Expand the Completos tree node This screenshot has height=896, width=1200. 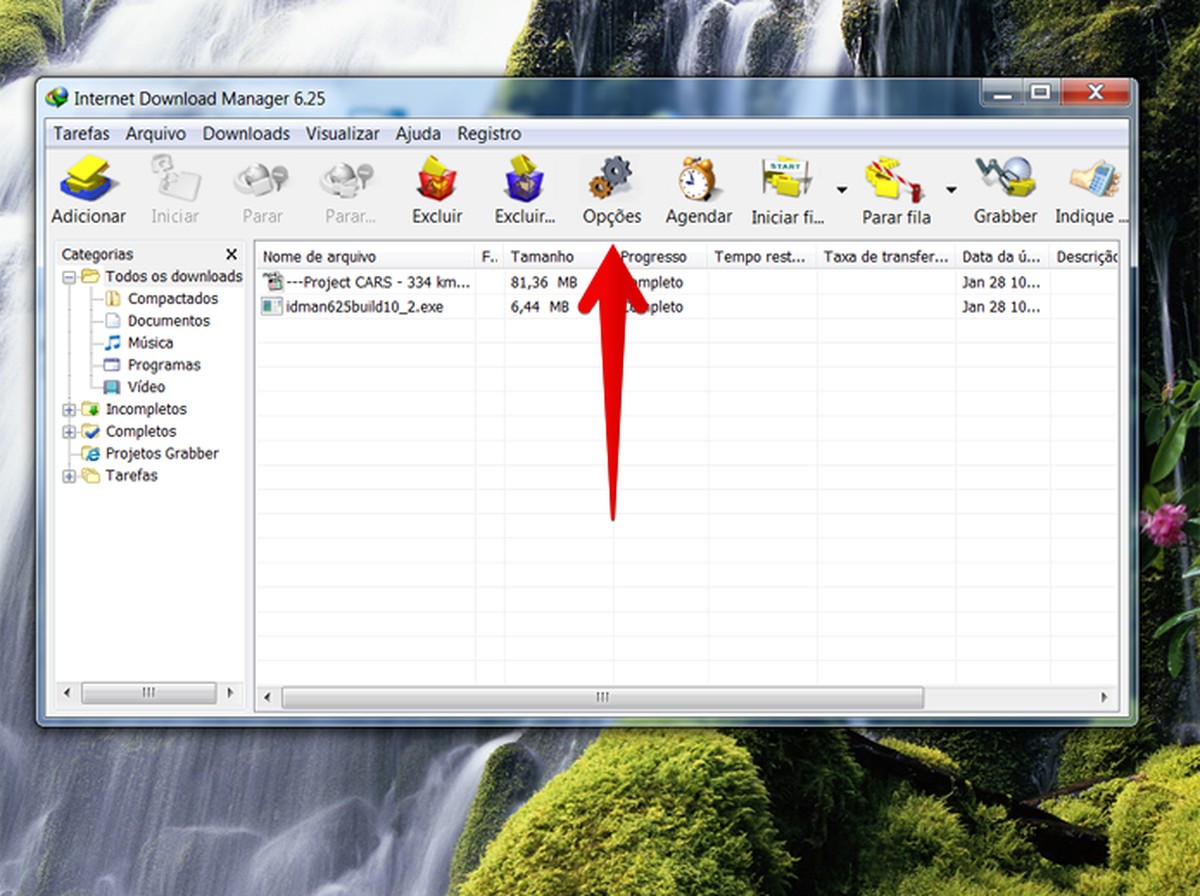(x=68, y=431)
